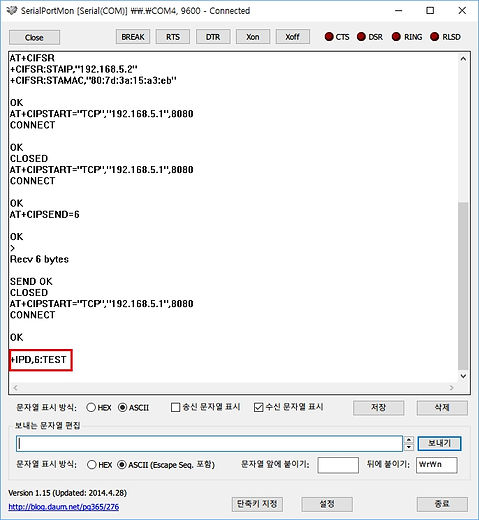Viewport: 479px width, 520px height.
Task: Disable the 수신 문자열 표시 checkbox
Action: [x=258, y=407]
